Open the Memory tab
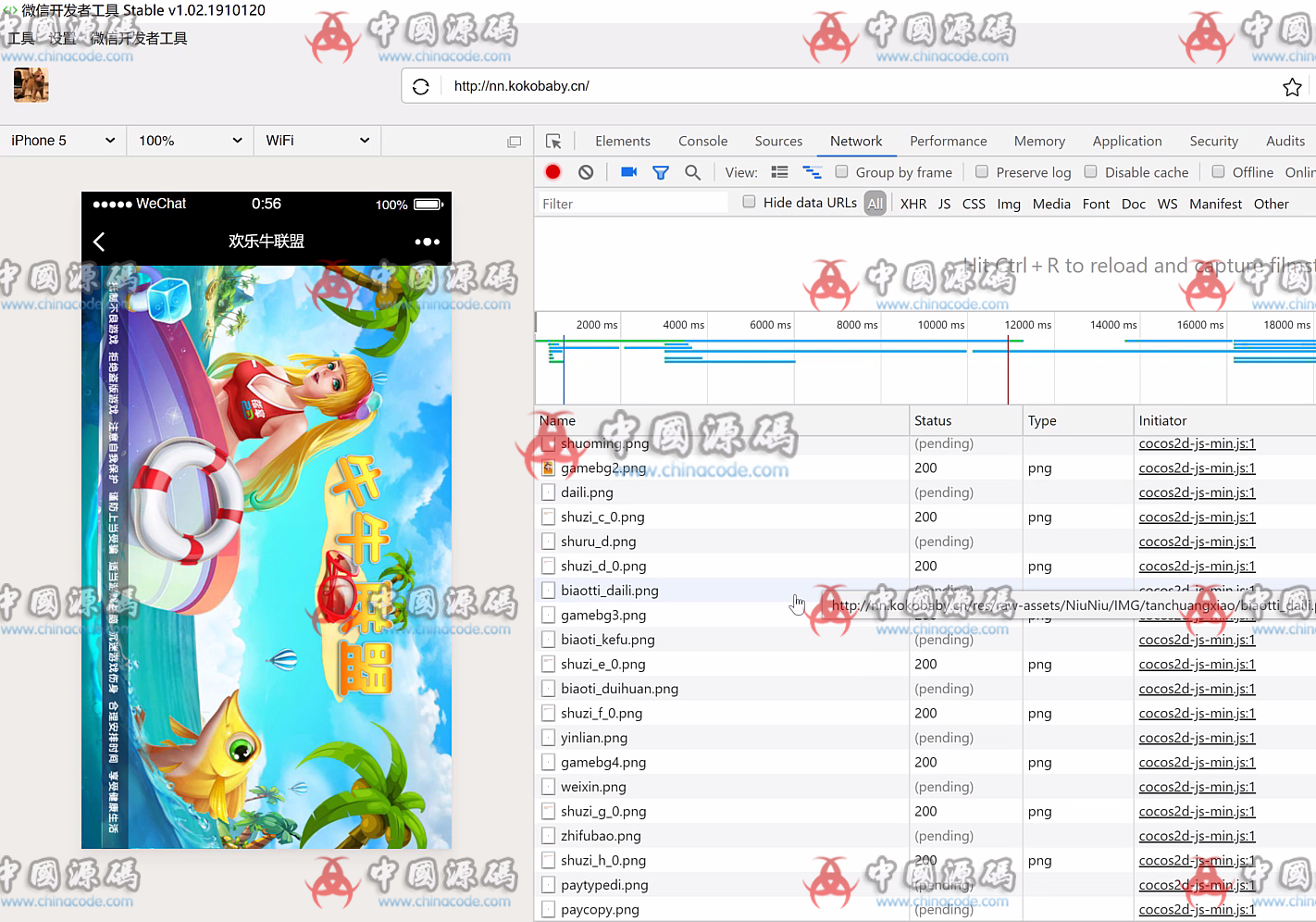The image size is (1316, 922). point(1039,142)
